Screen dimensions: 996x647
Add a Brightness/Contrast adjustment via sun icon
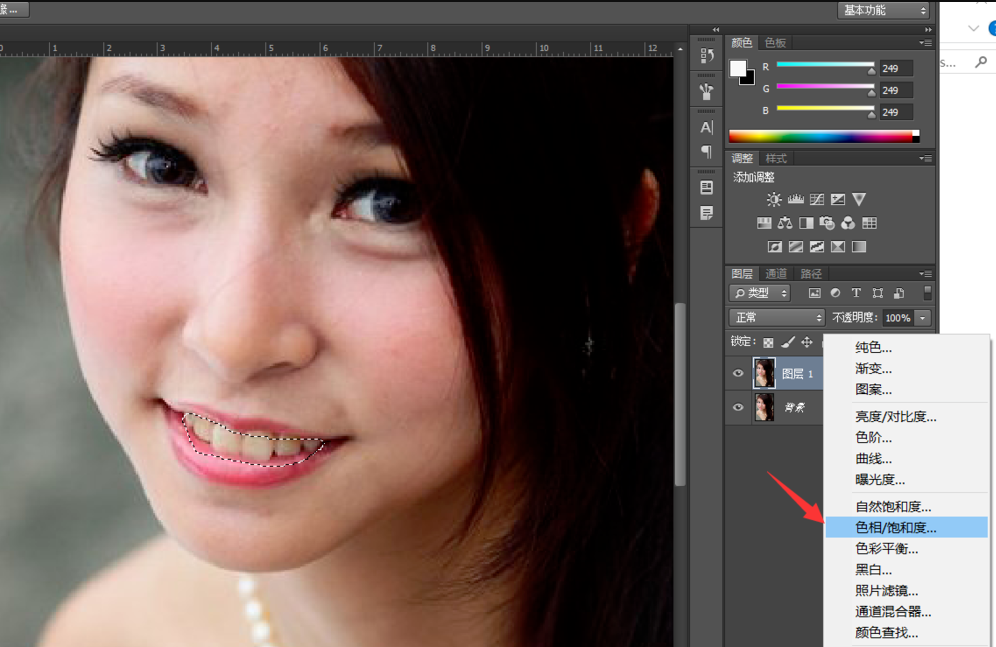pos(774,200)
